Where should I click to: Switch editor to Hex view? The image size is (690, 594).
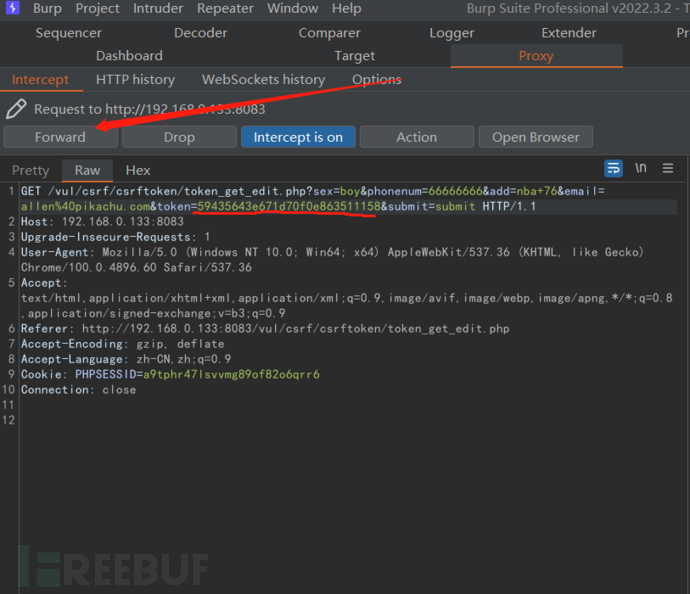tap(138, 170)
